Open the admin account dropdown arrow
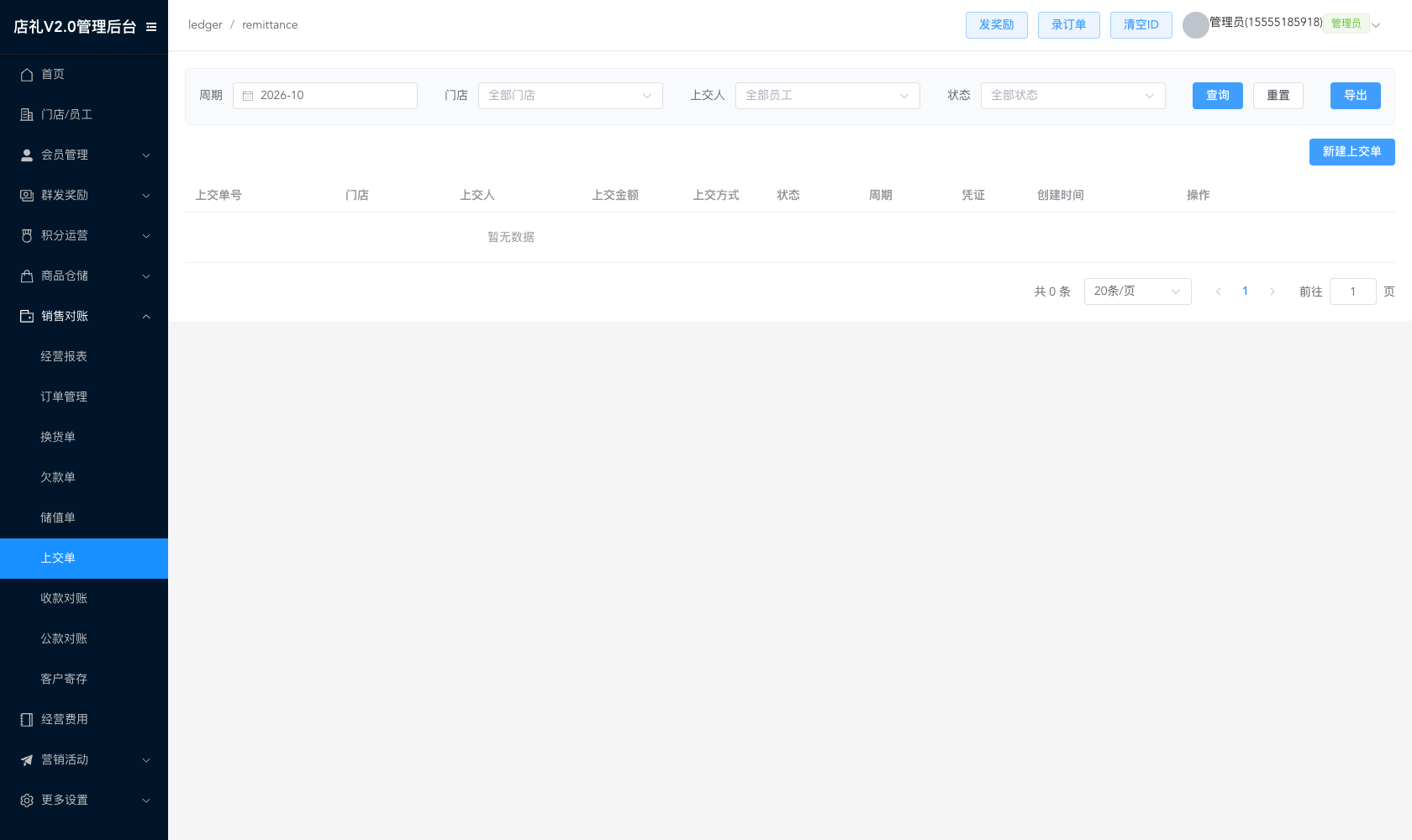 [x=1376, y=25]
